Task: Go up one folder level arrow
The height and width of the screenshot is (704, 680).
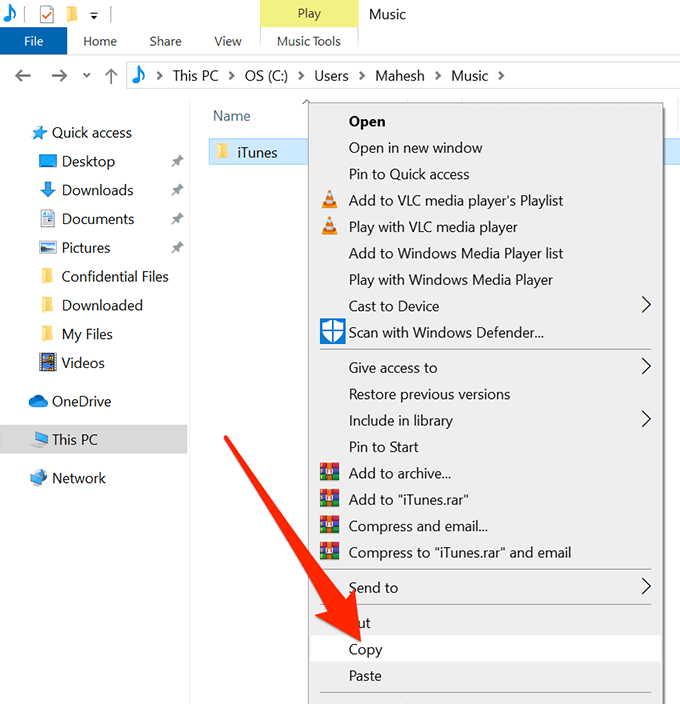Action: coord(111,76)
